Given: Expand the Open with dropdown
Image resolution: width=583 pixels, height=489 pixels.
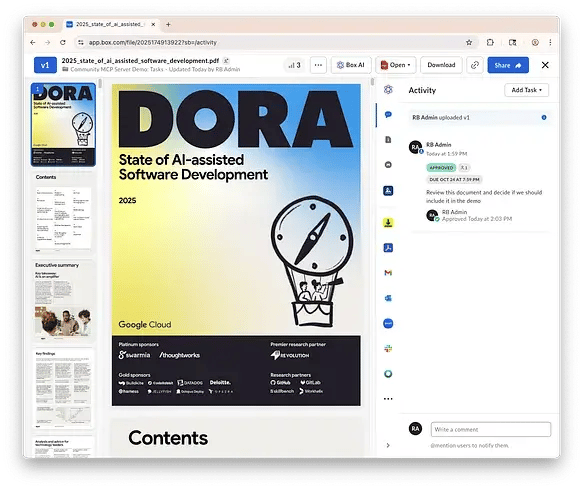Looking at the screenshot, I should click(x=396, y=65).
